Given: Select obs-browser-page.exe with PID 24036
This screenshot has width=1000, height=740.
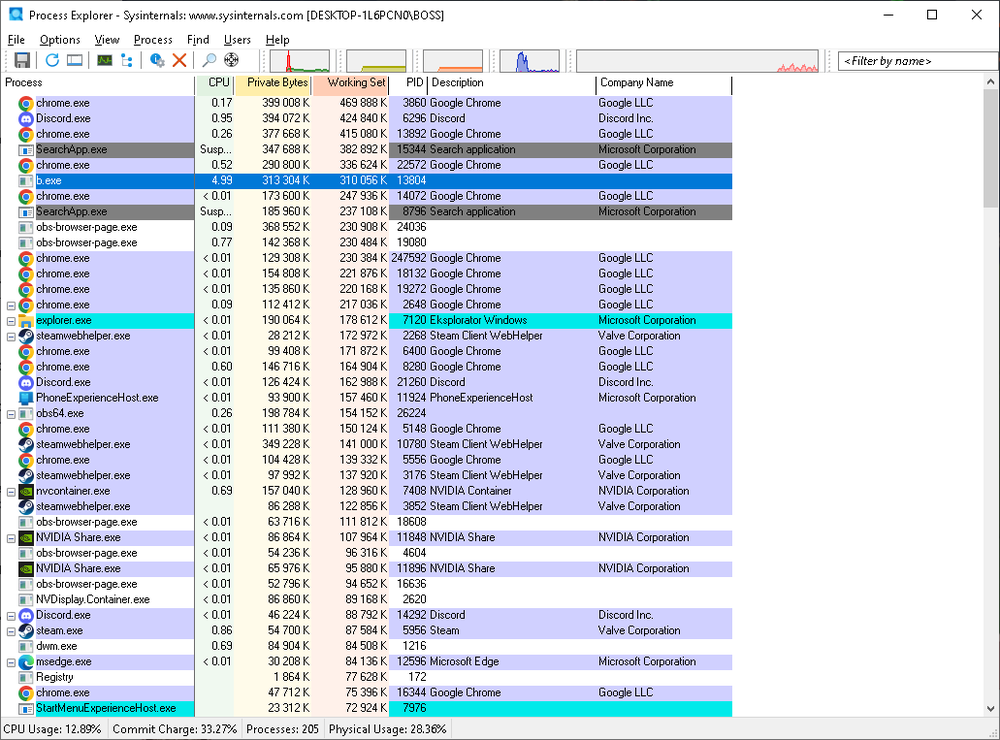Looking at the screenshot, I should [x=367, y=227].
